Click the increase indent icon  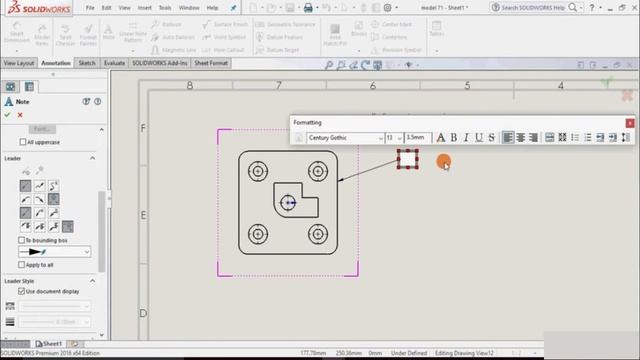[613, 138]
